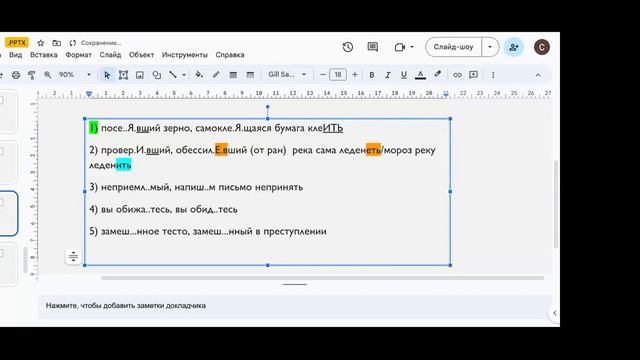Click the insert link icon

[457, 75]
